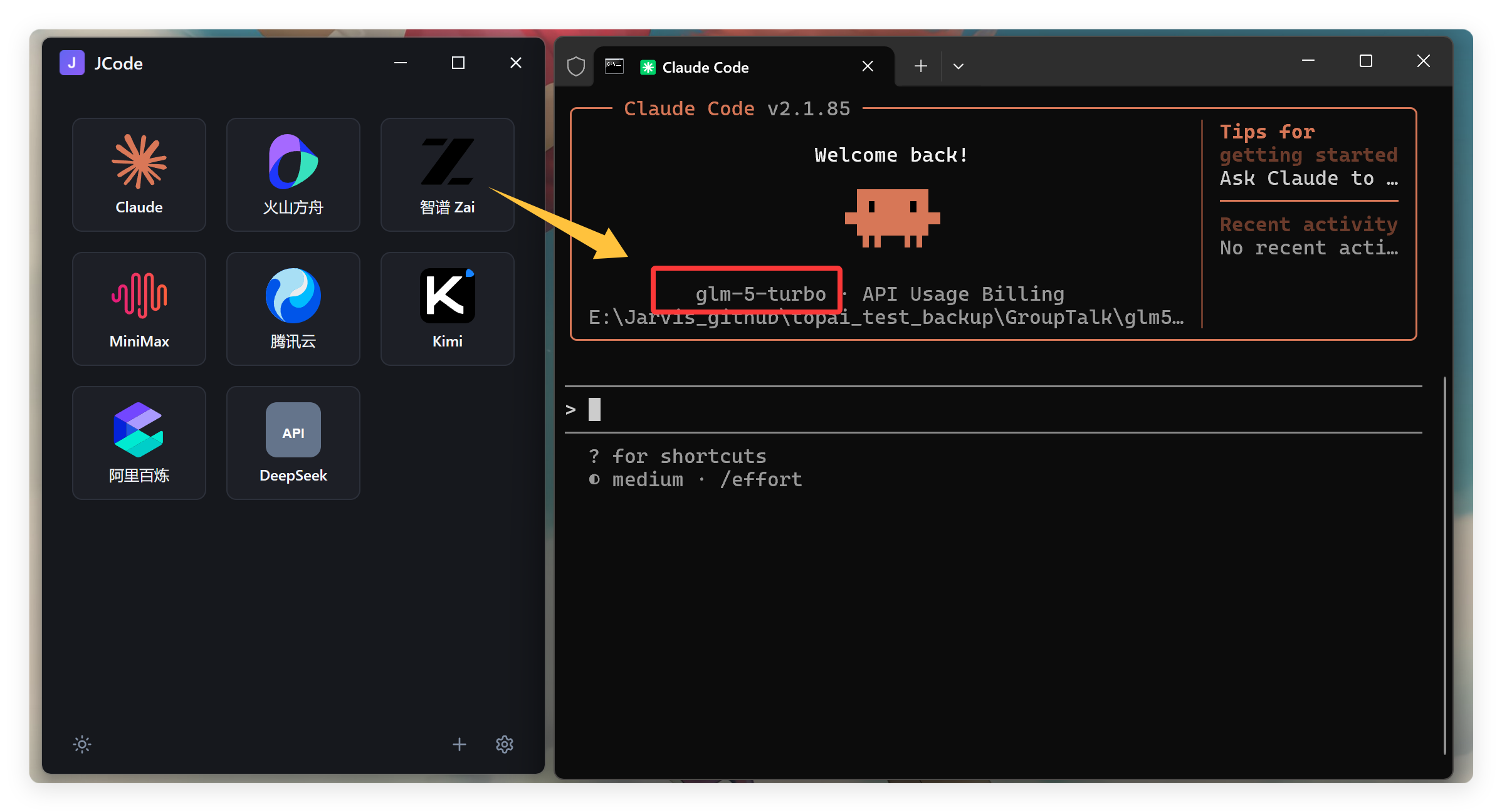Screen dimensions: 1502x812
Task: Launch the DeepSeek API tile
Action: click(x=293, y=442)
